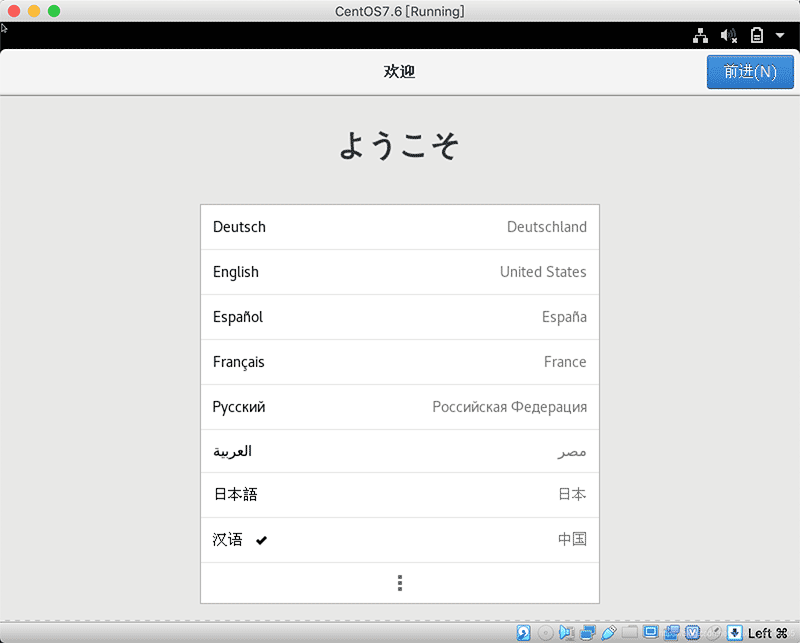The width and height of the screenshot is (800, 643).
Task: Click the VM features 'V' icon in status bar
Action: coord(691,632)
